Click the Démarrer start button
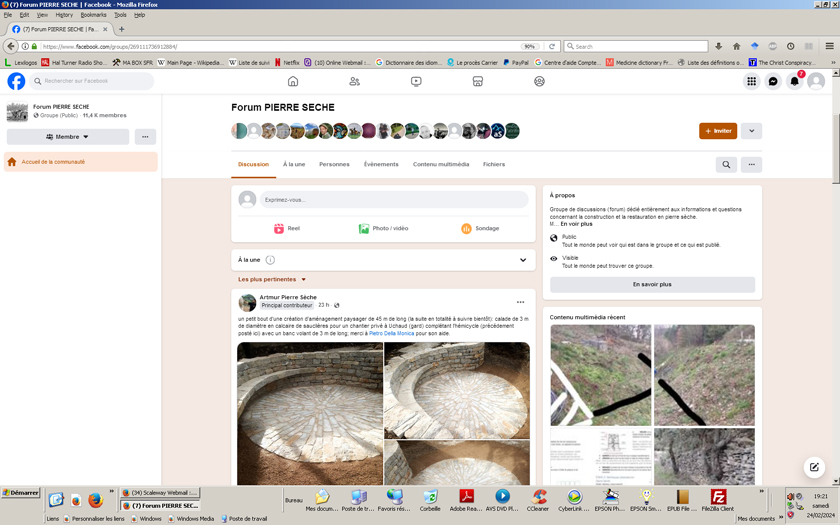Image resolution: width=840 pixels, height=525 pixels. pos(21,492)
